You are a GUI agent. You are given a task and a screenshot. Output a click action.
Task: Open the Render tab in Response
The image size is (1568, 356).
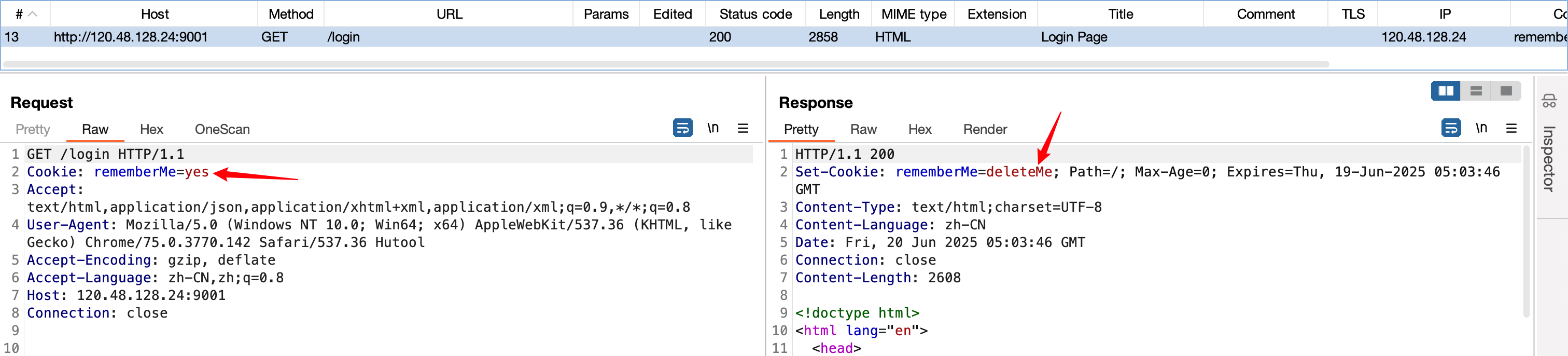point(985,129)
